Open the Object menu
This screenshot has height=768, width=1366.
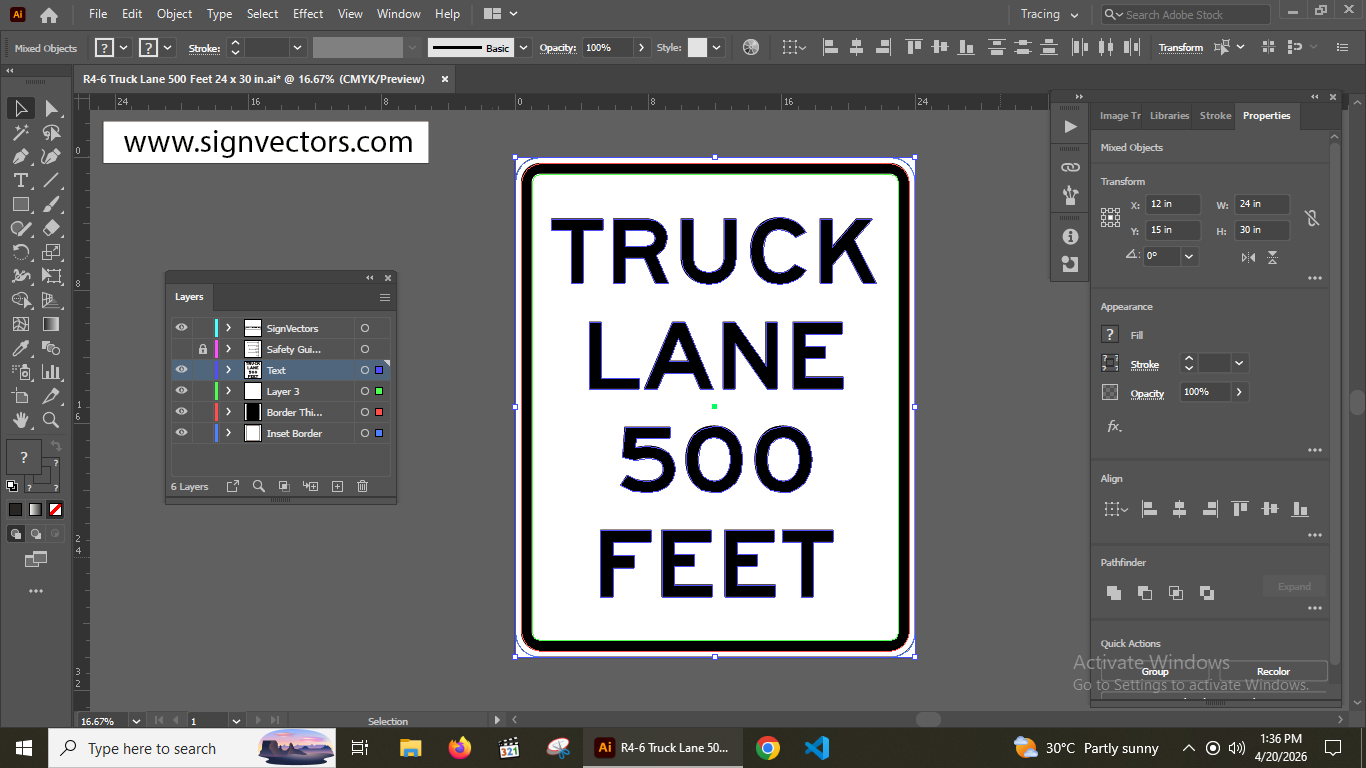[x=174, y=14]
